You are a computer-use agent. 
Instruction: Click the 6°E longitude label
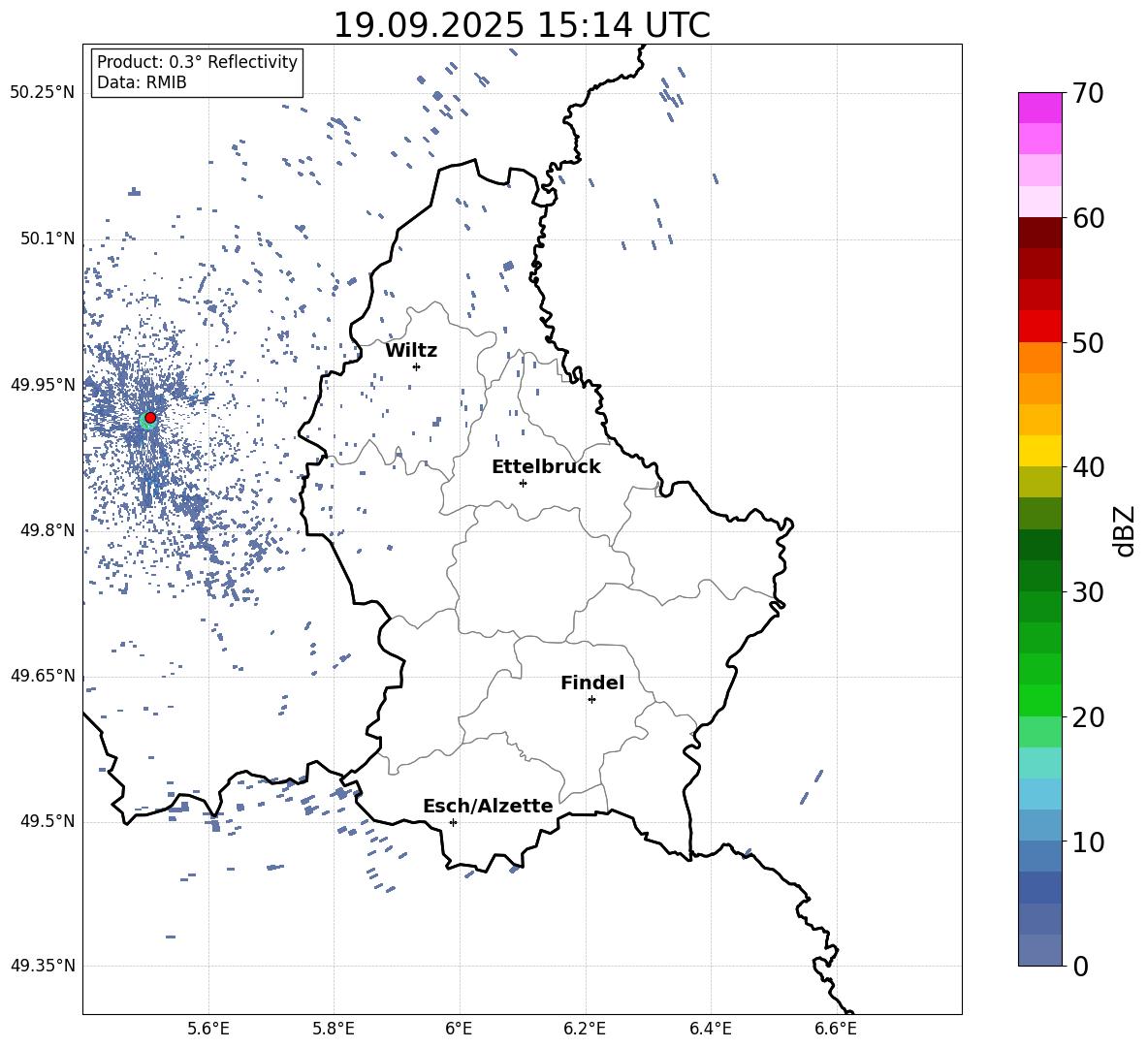pyautogui.click(x=459, y=1029)
